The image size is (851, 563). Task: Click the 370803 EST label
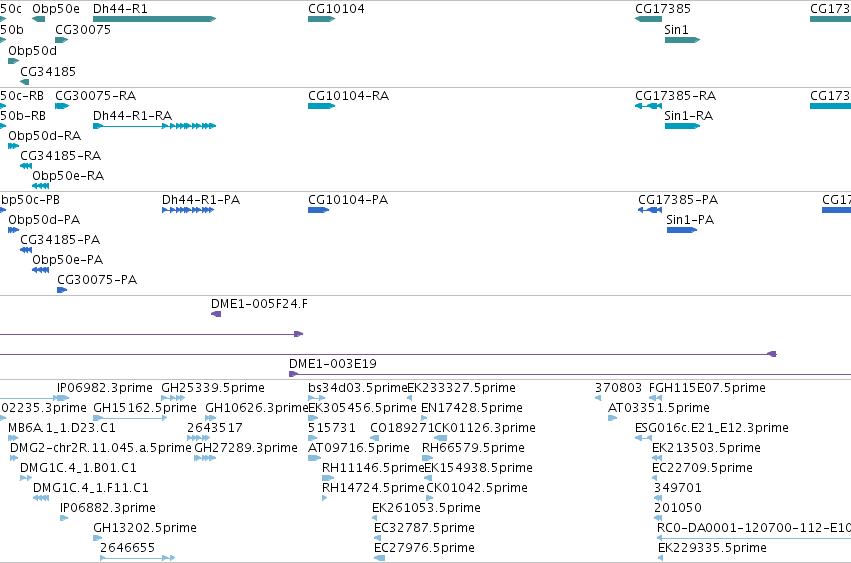pyautogui.click(x=618, y=388)
